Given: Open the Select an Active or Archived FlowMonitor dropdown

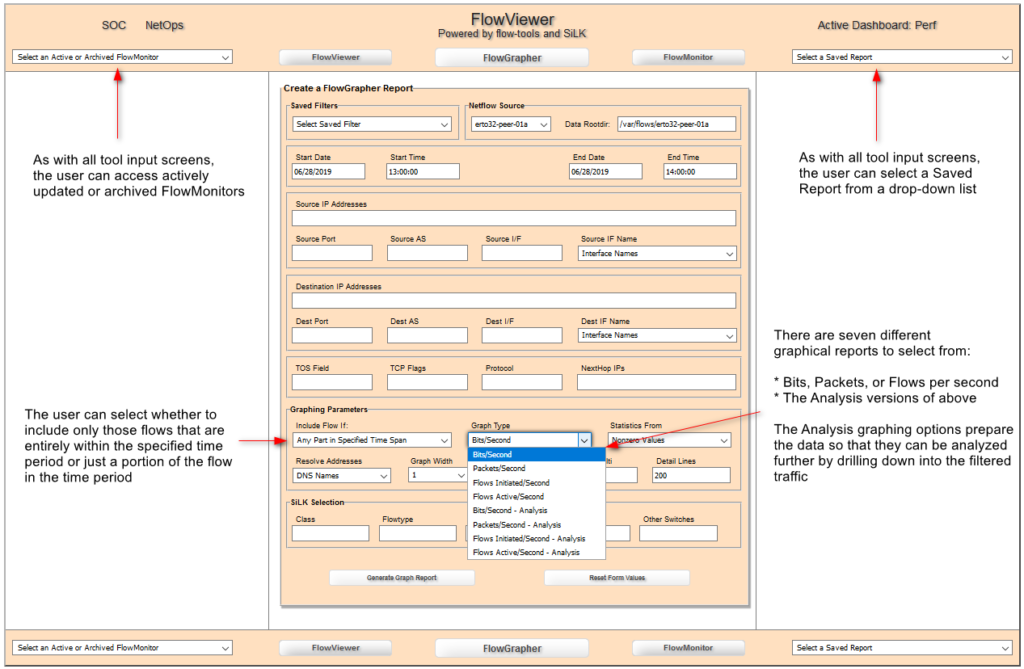Looking at the screenshot, I should coord(121,57).
